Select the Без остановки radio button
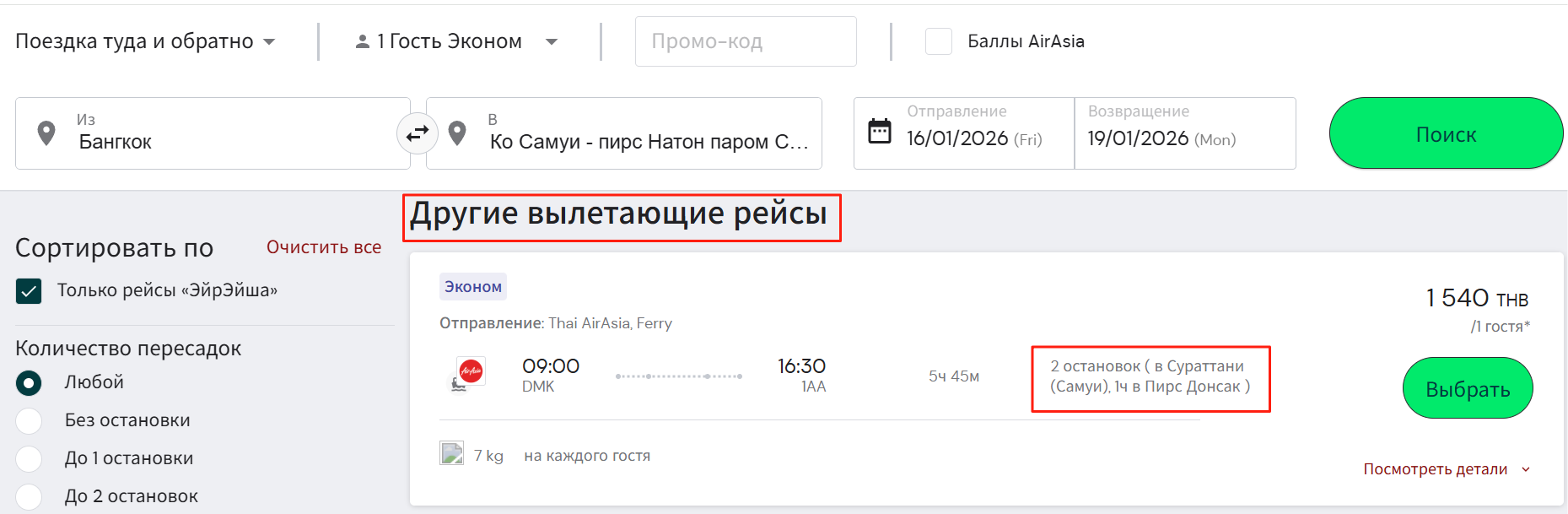This screenshot has width=1568, height=514. [29, 420]
